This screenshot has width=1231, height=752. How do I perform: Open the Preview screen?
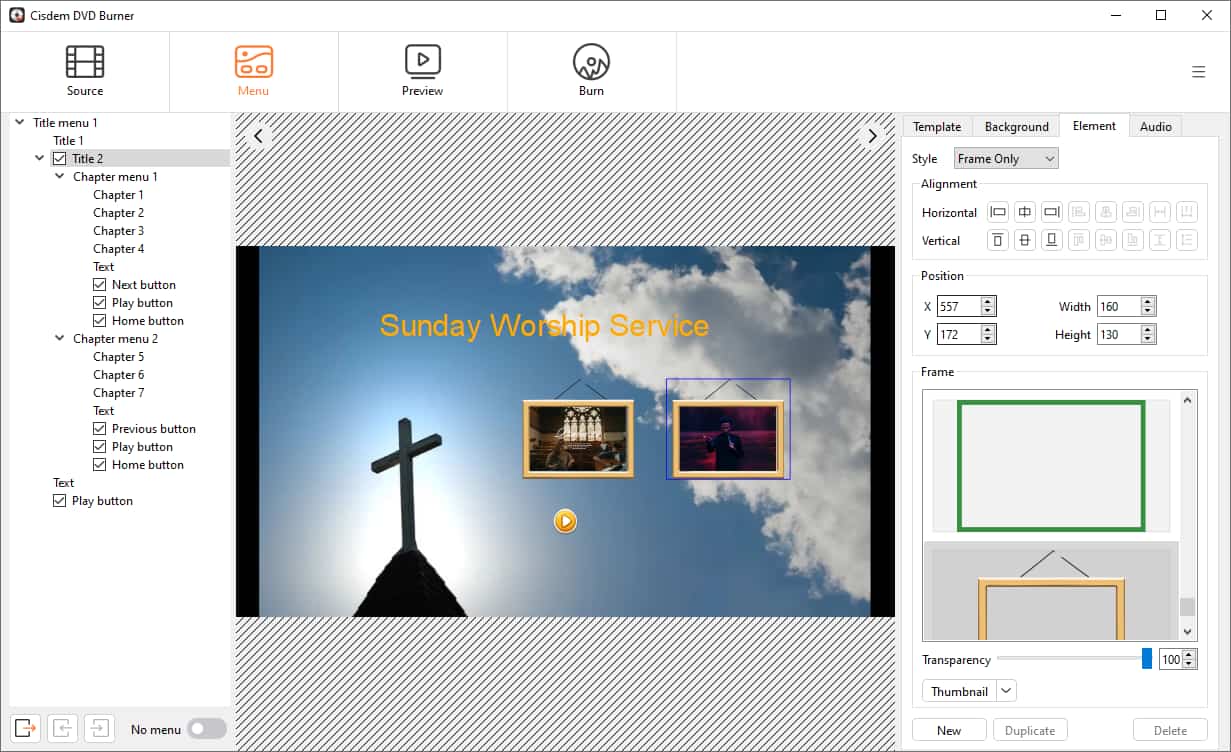coord(422,70)
